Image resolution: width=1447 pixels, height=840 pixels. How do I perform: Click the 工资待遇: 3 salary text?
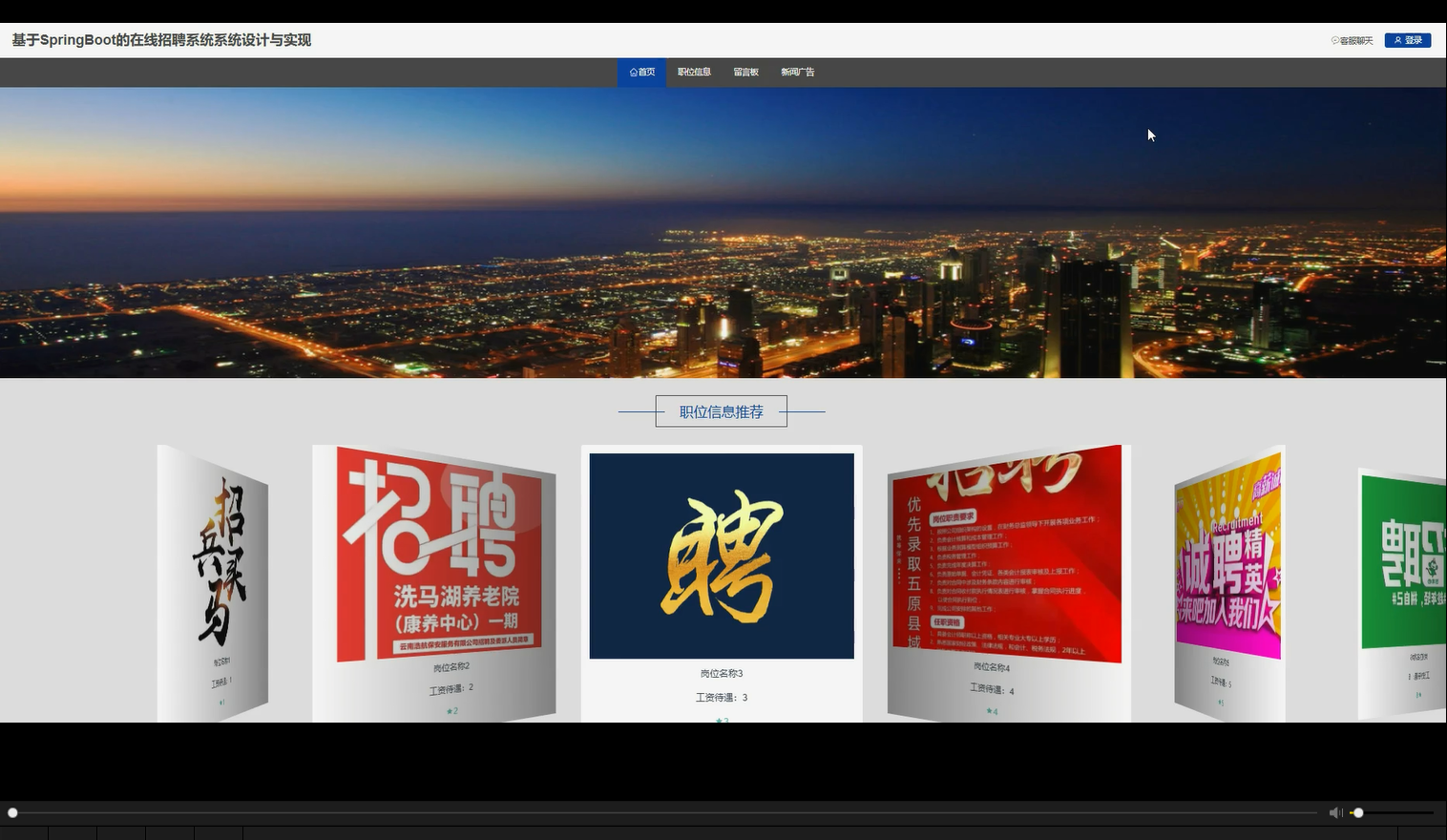pos(722,698)
